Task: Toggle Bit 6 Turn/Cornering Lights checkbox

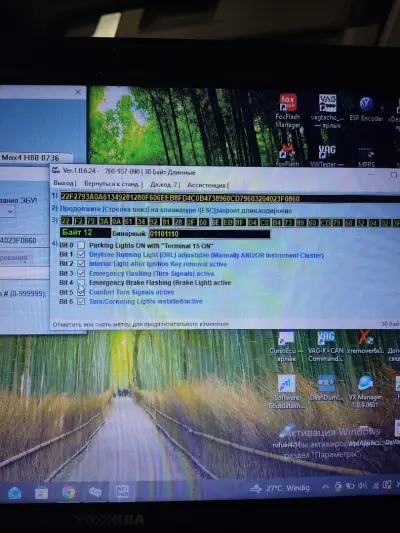Action: (x=81, y=302)
